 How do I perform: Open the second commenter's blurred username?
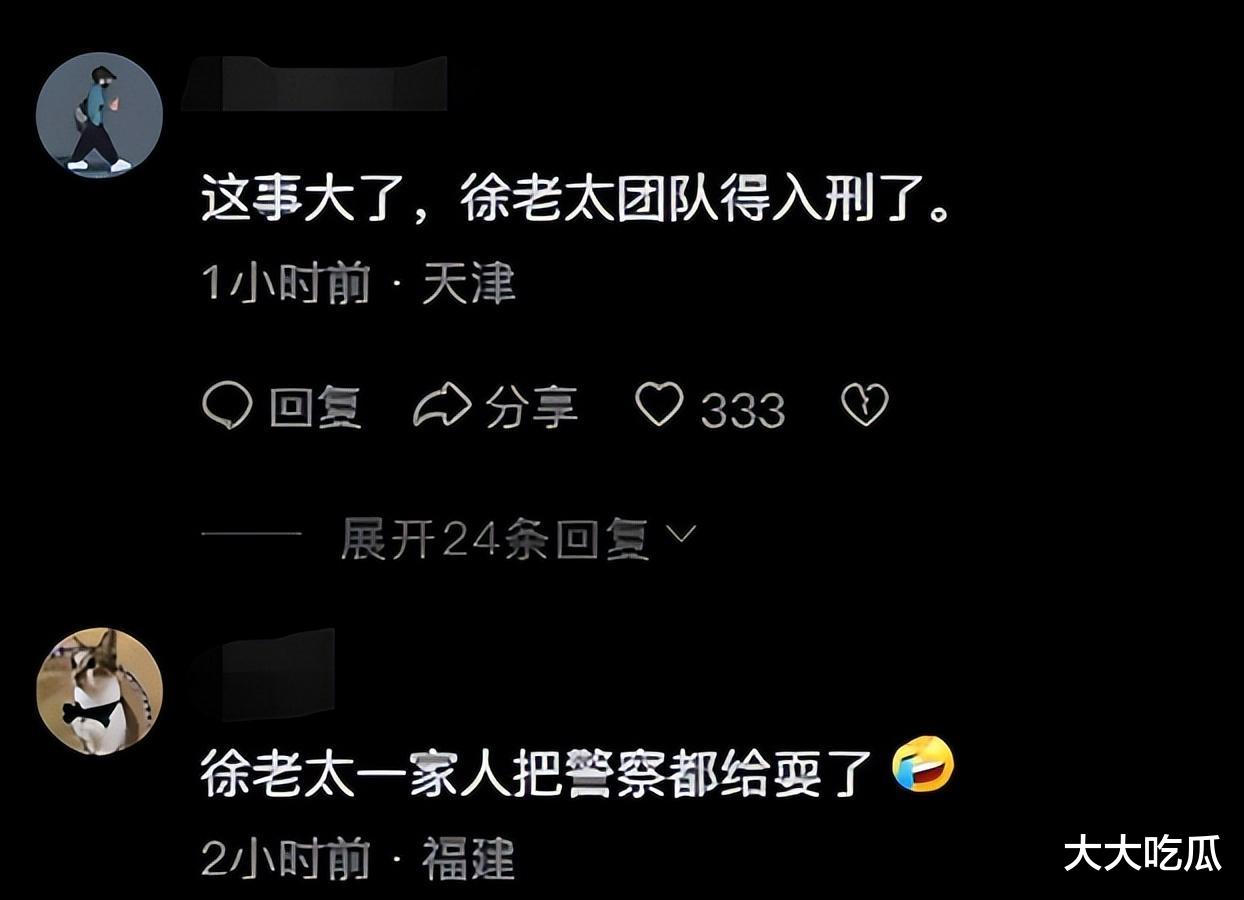click(x=263, y=672)
